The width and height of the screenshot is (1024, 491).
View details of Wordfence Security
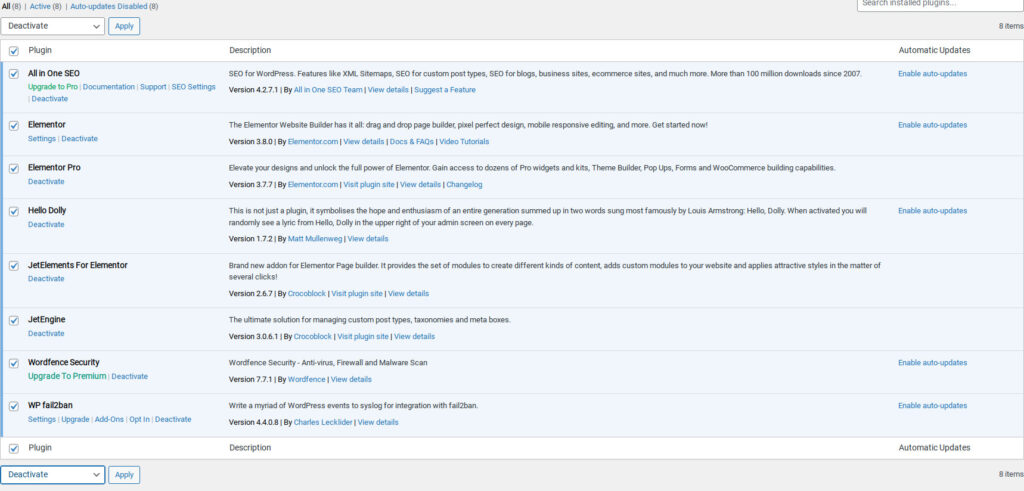pos(351,379)
